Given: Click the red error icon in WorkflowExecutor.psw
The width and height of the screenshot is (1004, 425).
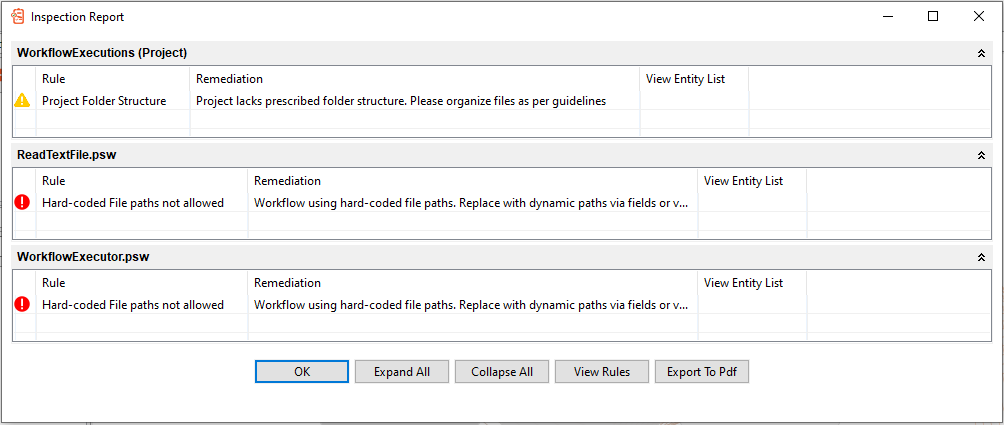Looking at the screenshot, I should [22, 305].
